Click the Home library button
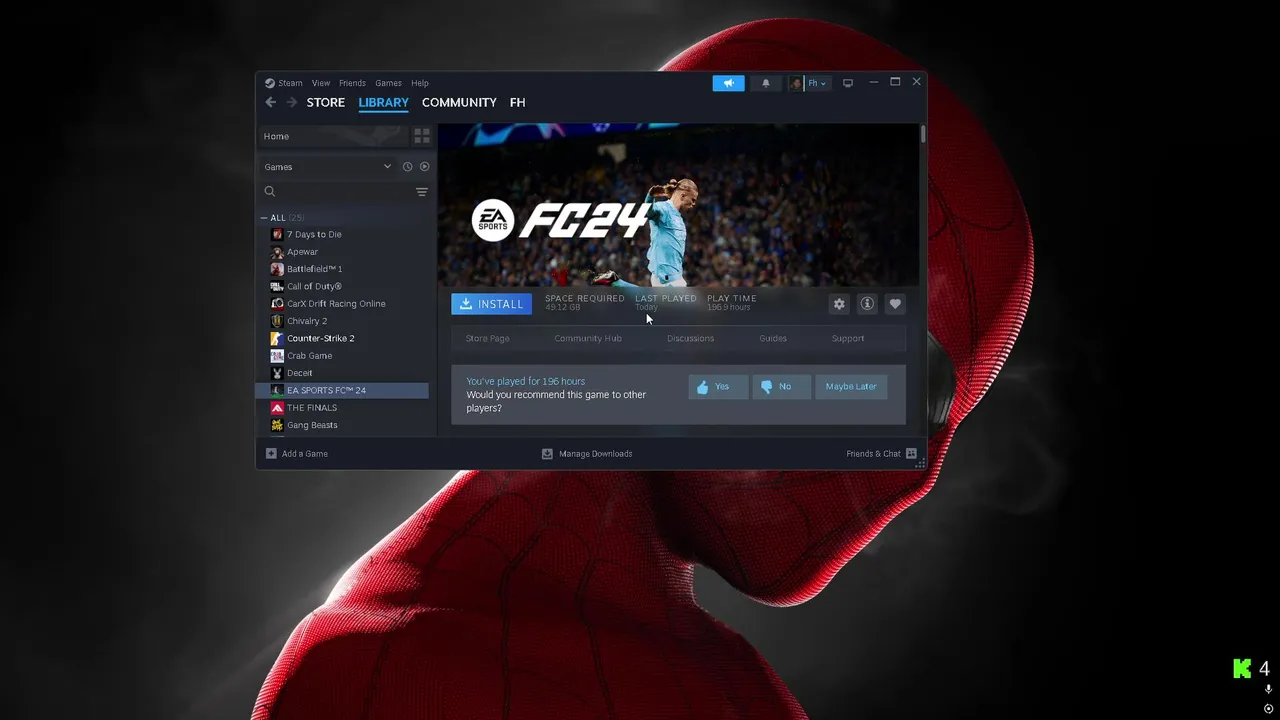The width and height of the screenshot is (1280, 720). pyautogui.click(x=333, y=136)
